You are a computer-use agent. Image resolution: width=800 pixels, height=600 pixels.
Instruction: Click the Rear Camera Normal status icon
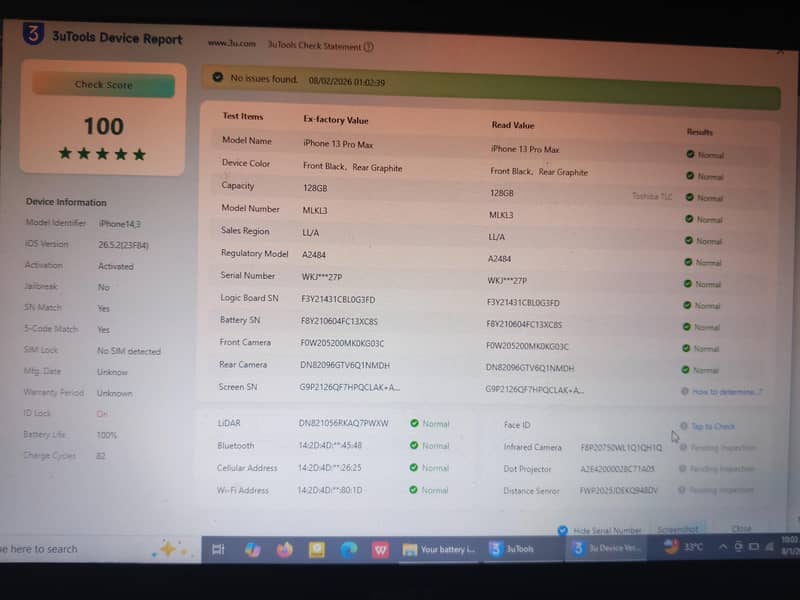[x=685, y=369]
